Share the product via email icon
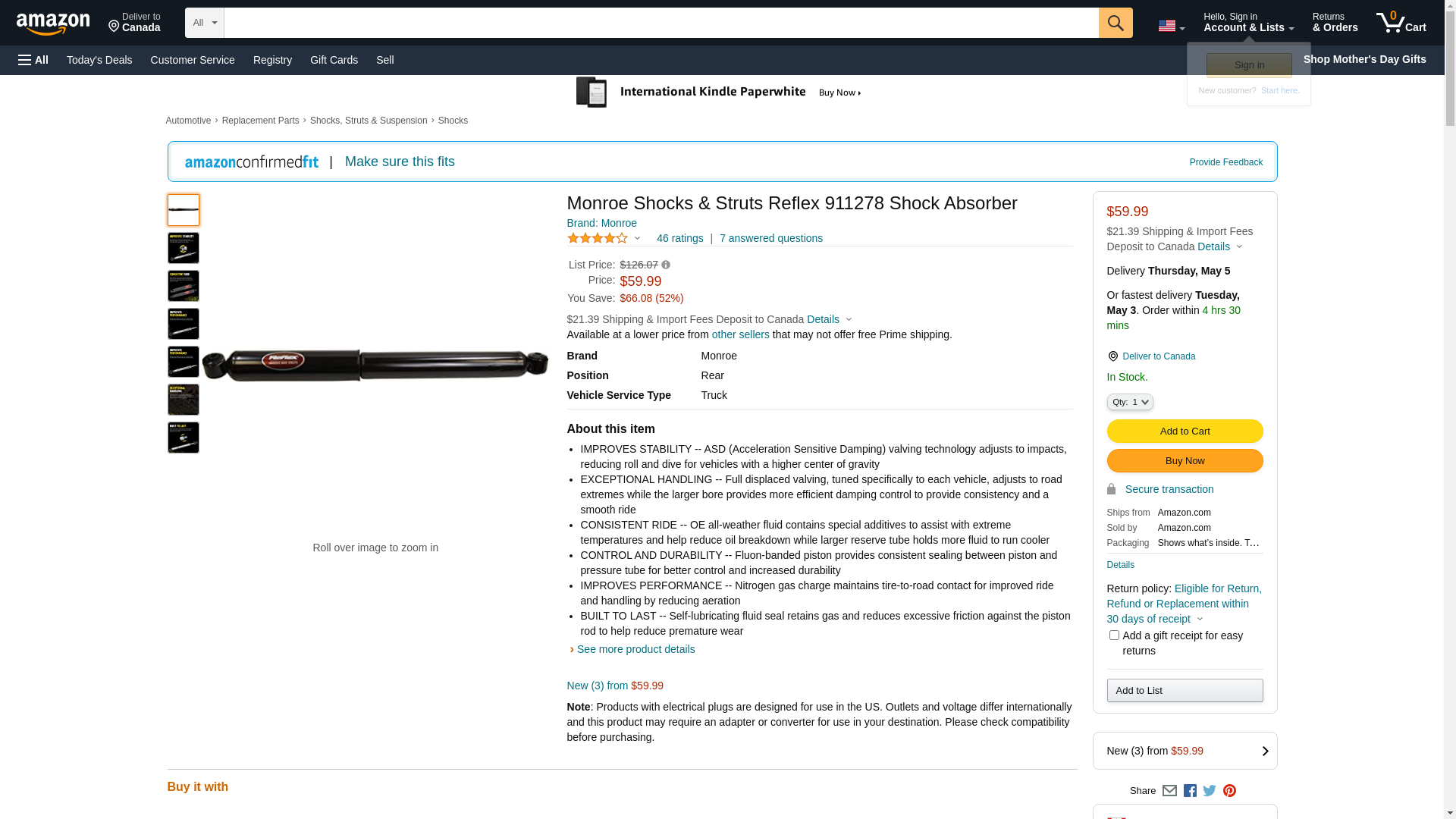The image size is (1456, 819). pos(1169,790)
